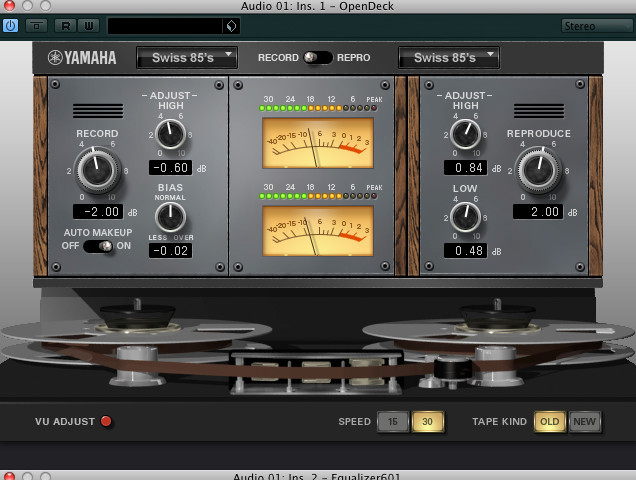Flip the RECORD/REPRO monitor switch
Screen dimensions: 636x480
tap(318, 58)
